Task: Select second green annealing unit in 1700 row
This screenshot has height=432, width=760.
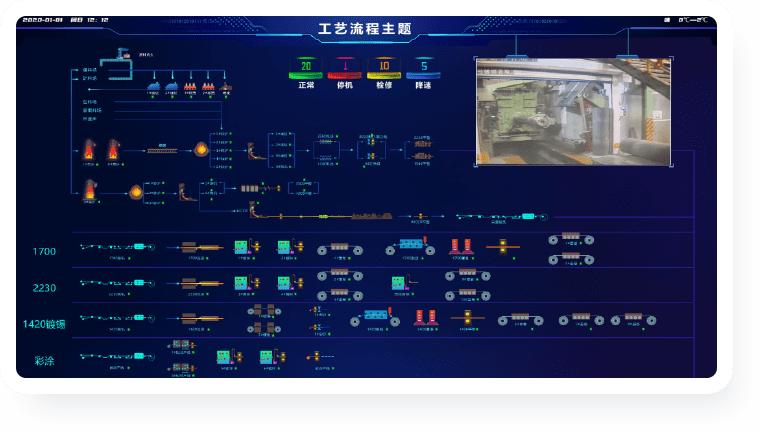Action: [290, 246]
